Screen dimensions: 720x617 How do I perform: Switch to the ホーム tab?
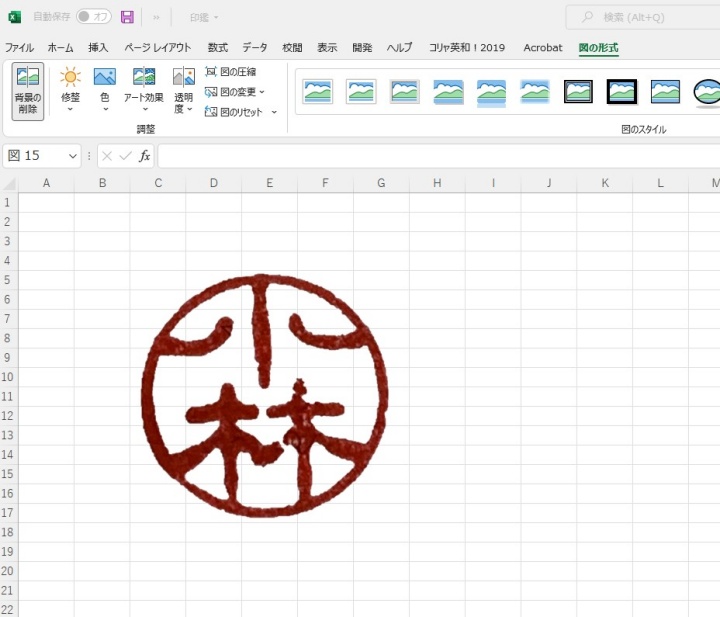point(60,48)
